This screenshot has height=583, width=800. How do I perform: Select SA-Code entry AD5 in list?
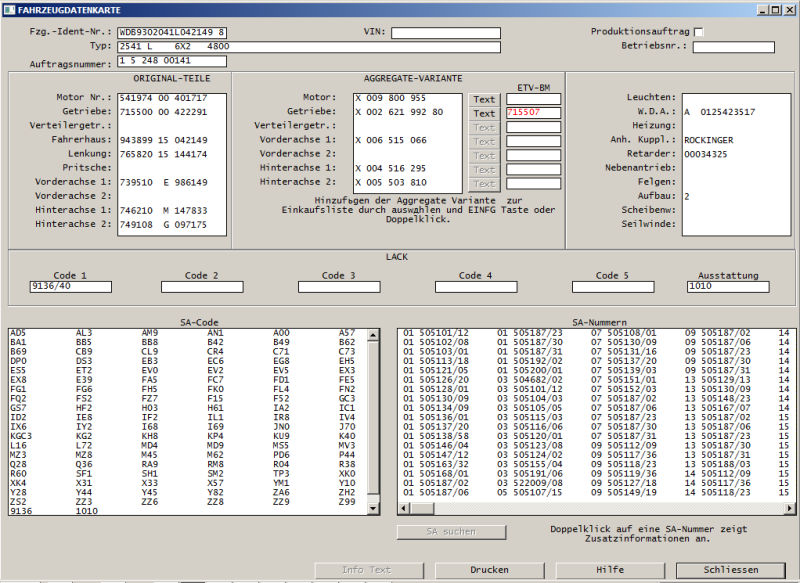[x=18, y=333]
